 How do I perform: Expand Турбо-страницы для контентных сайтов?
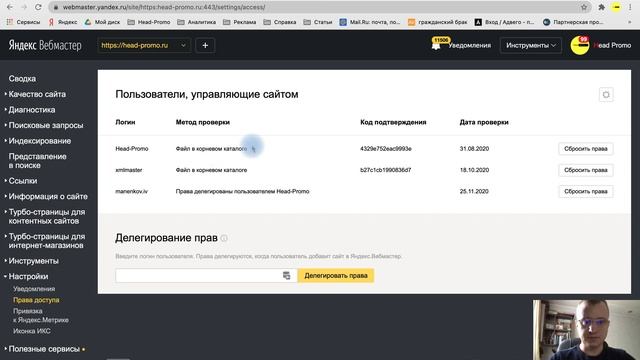click(x=47, y=216)
